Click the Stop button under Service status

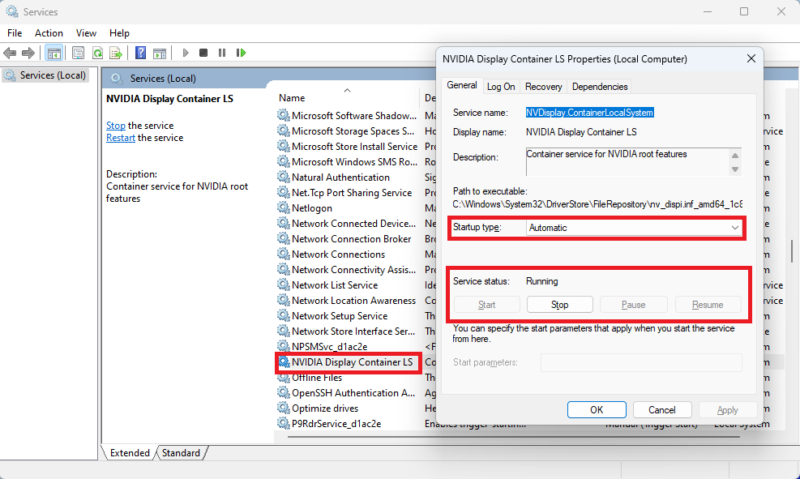(x=560, y=305)
